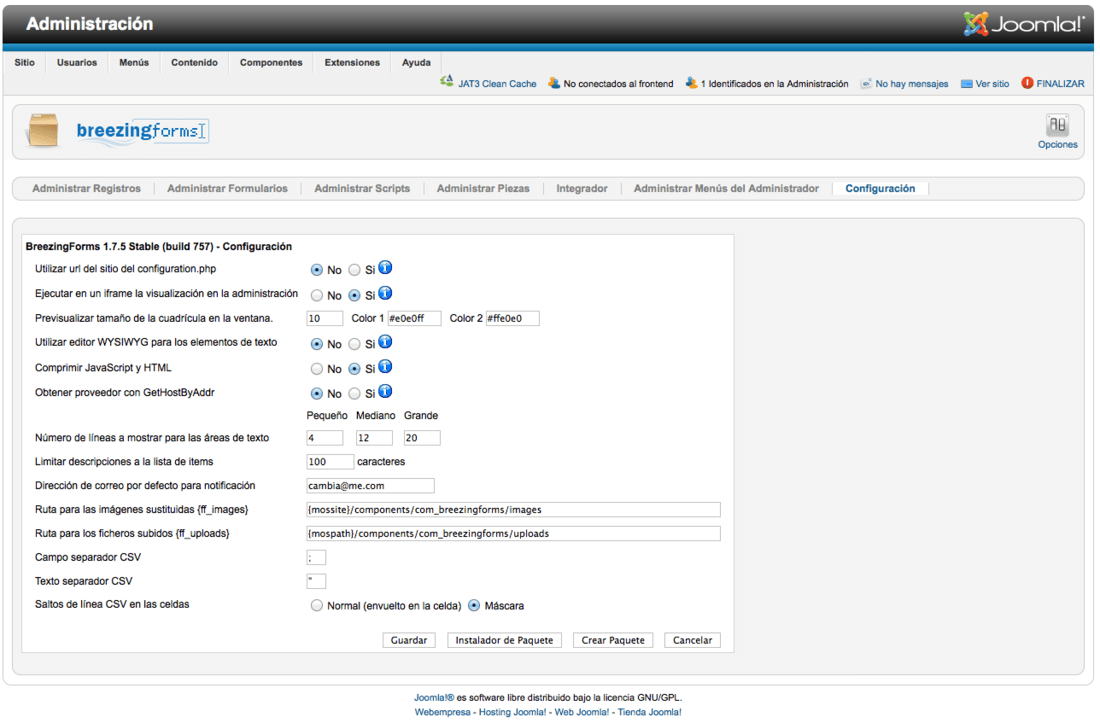The image size is (1100, 723).
Task: Click the red FINALIZAR logout icon
Action: tap(1027, 83)
